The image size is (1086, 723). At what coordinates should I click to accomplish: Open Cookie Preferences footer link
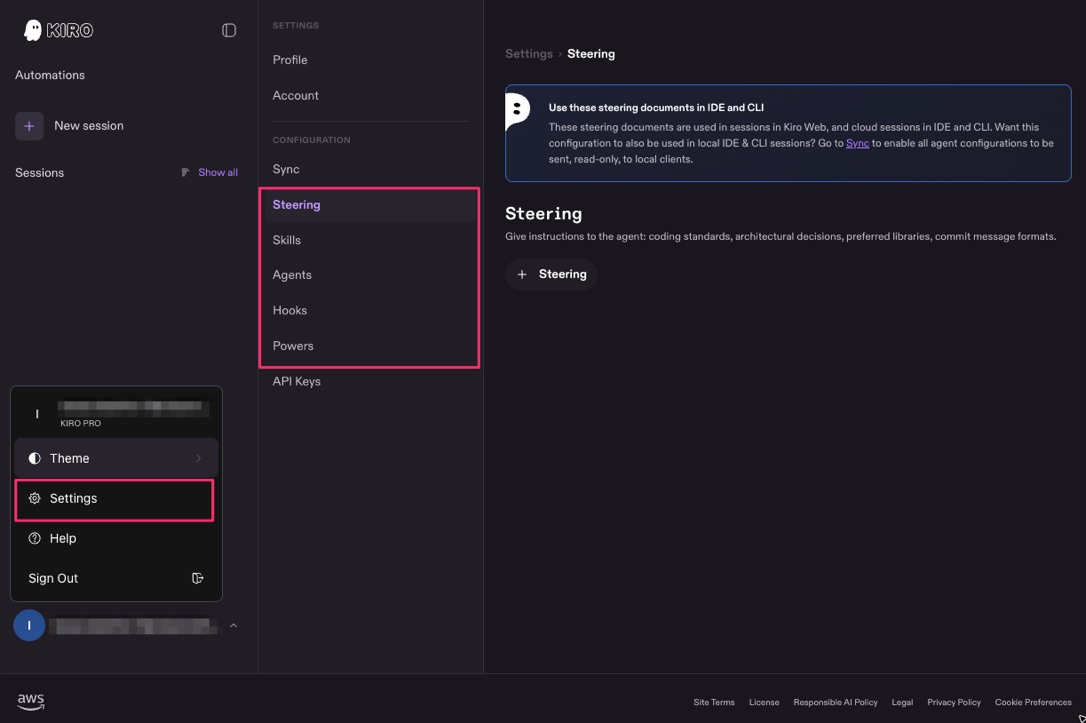[1033, 702]
